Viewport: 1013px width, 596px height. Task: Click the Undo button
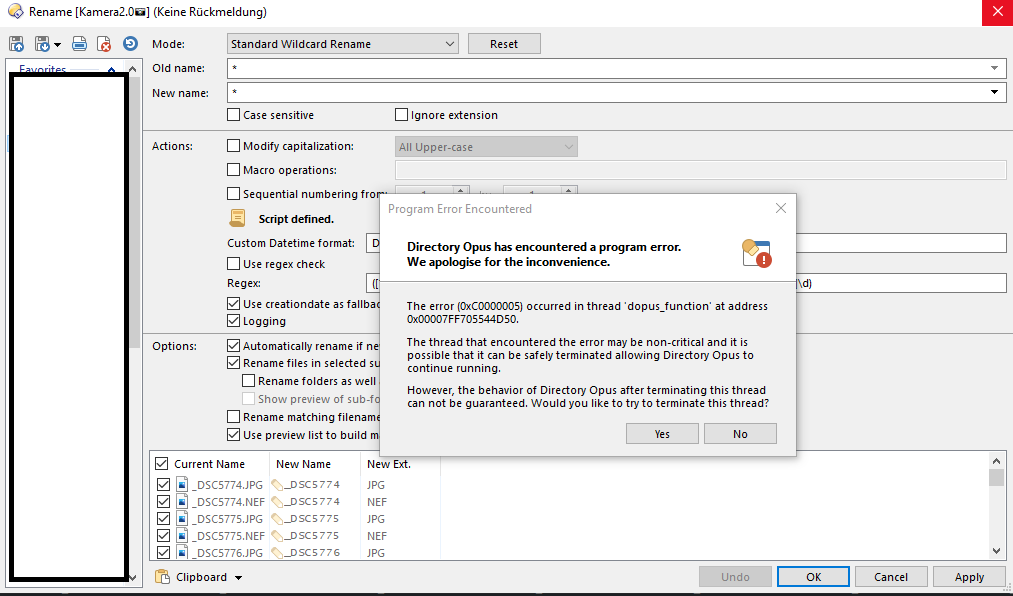click(735, 577)
